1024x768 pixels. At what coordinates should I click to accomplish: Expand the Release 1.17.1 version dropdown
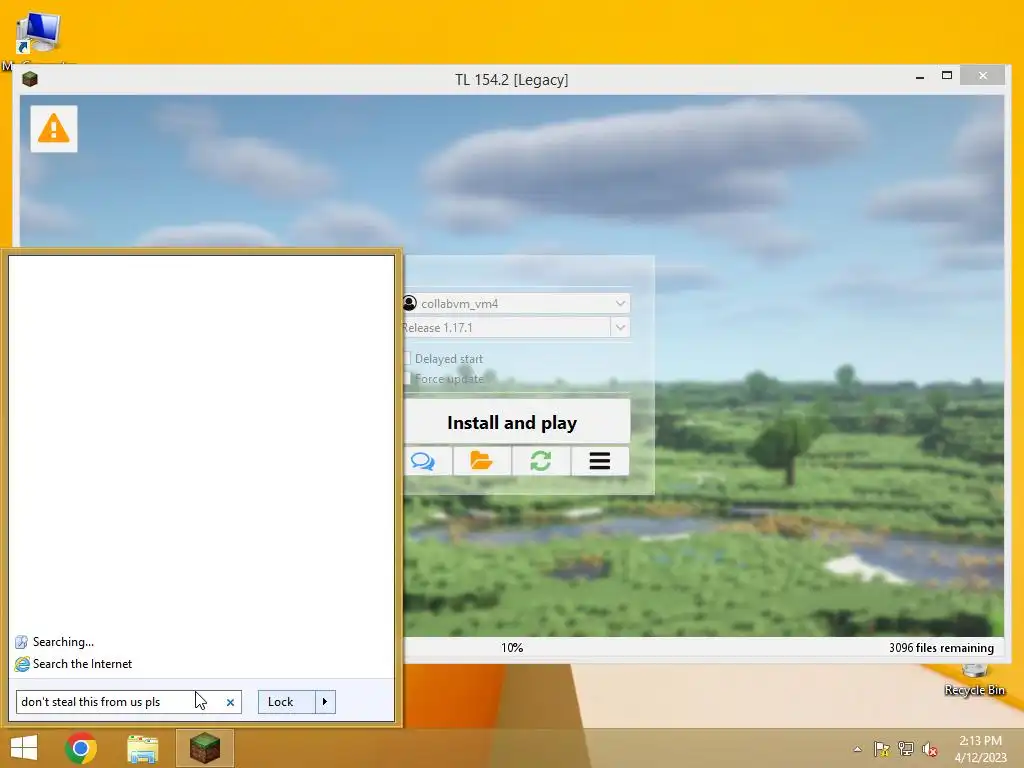(x=620, y=327)
